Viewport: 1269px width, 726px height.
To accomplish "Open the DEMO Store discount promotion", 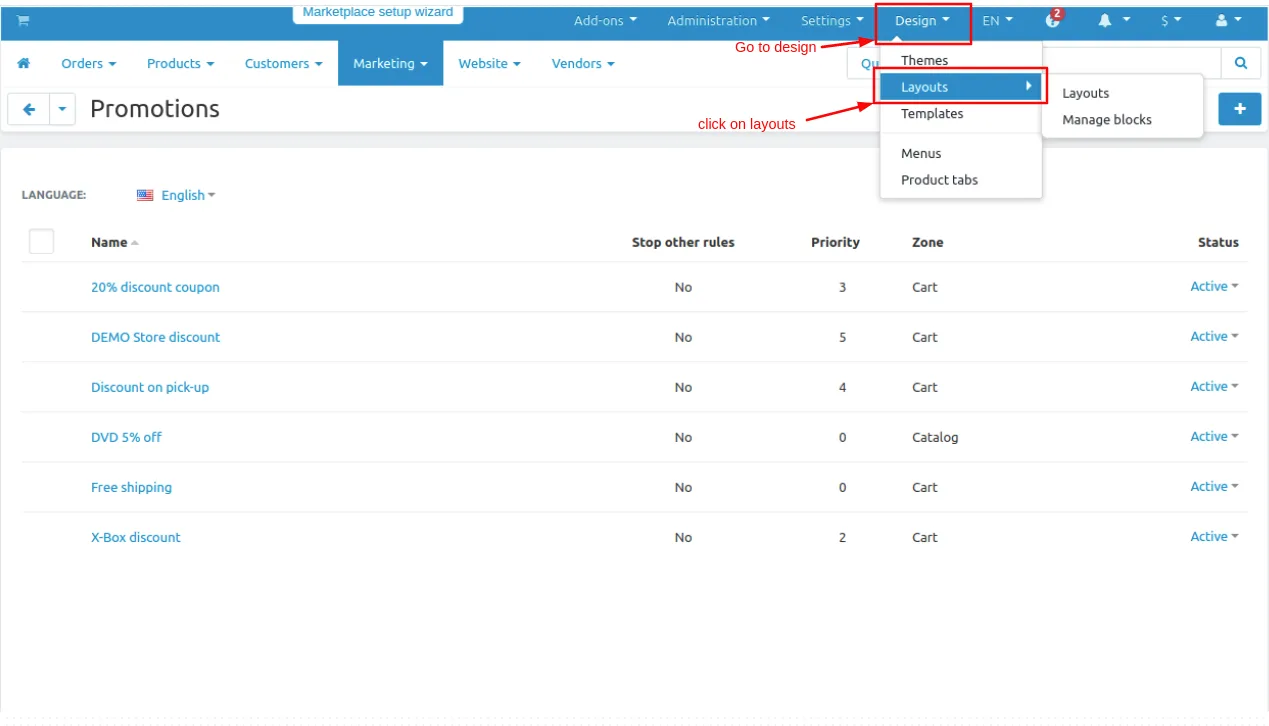I will 155,337.
